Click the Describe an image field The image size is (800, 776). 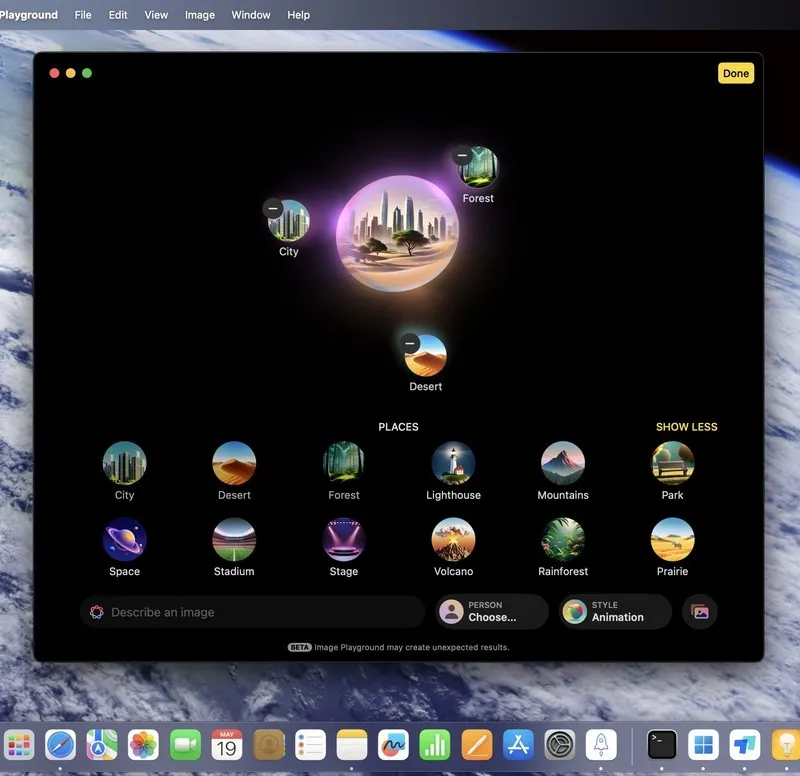255,612
